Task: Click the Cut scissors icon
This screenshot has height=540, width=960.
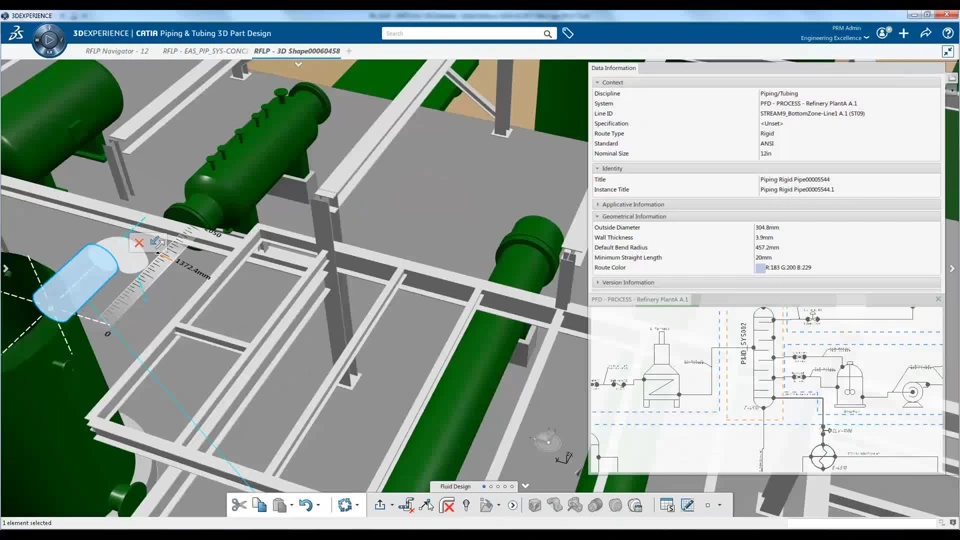Action: 239,505
